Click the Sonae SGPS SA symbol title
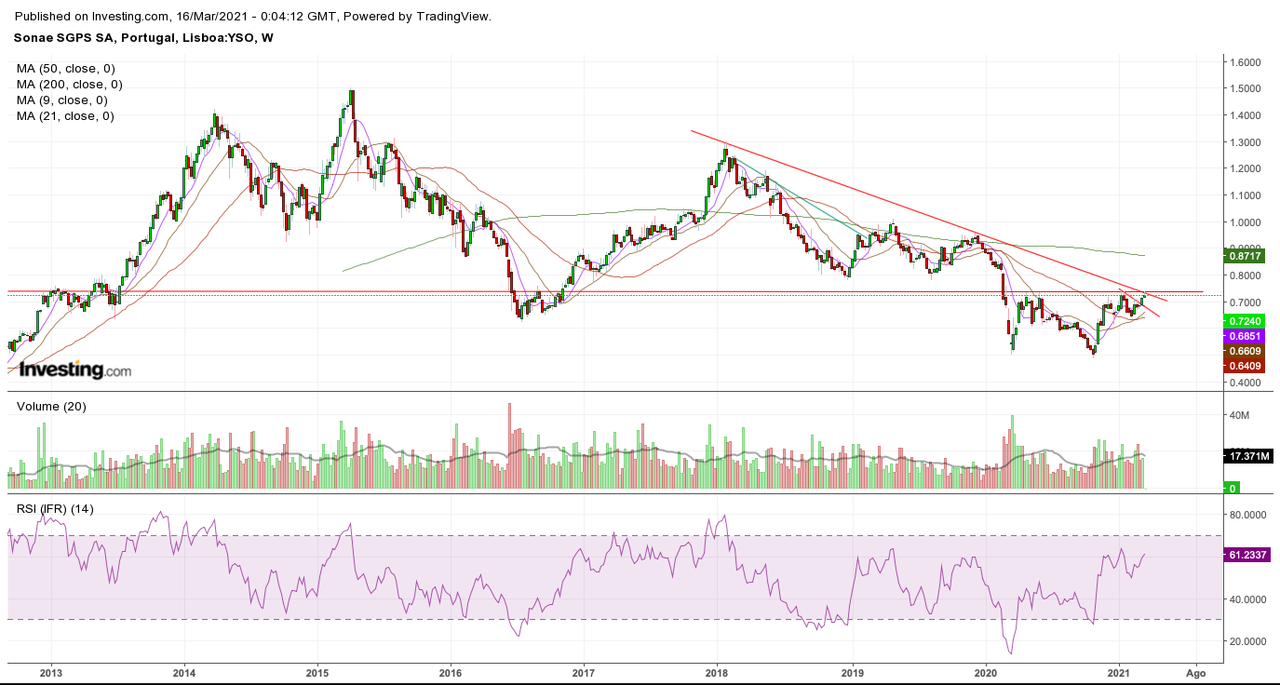The width and height of the screenshot is (1280, 685). pyautogui.click(x=145, y=38)
